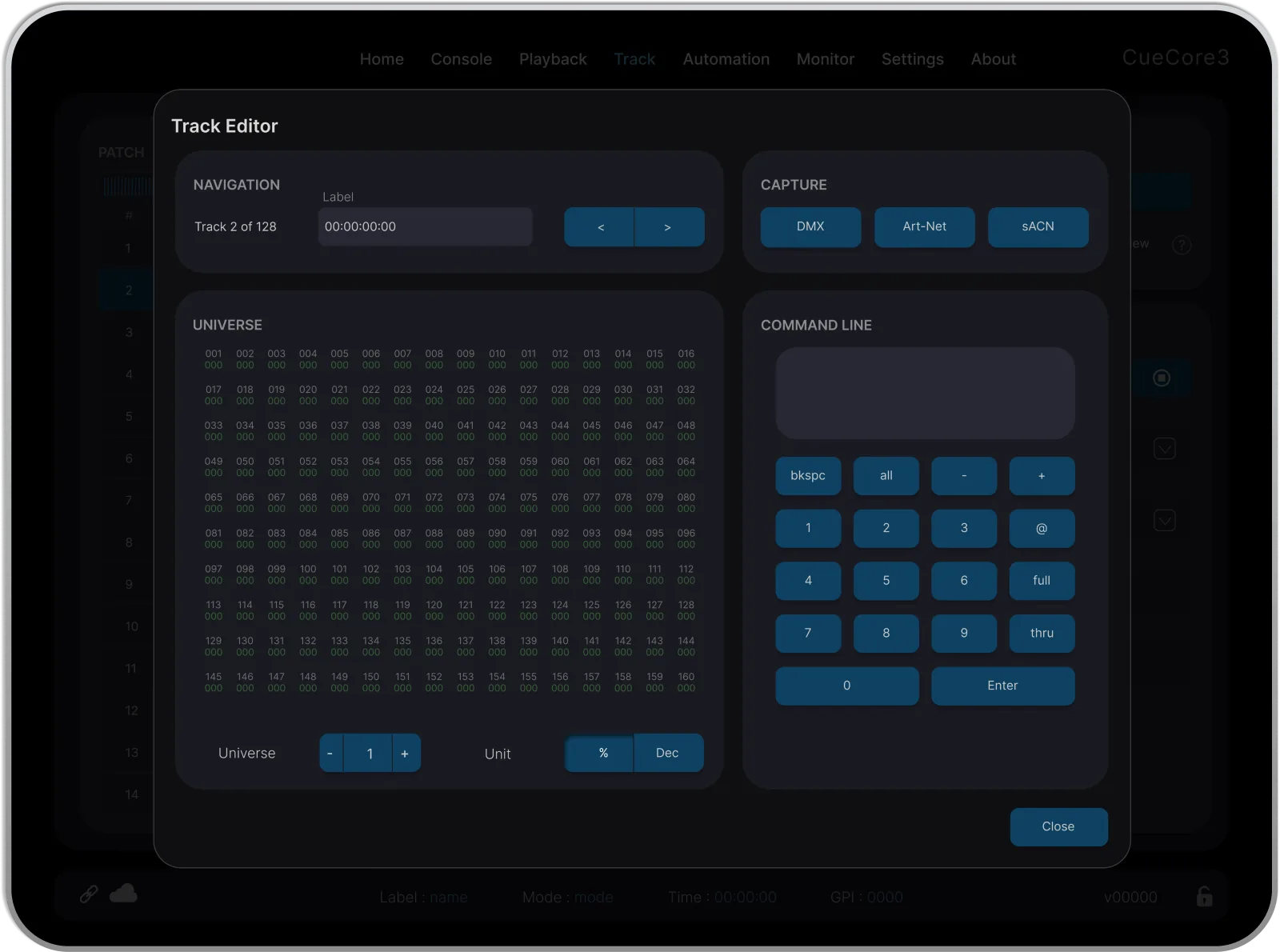Screen dimensions: 1280x952
Task: Click the cloud icon in status bar
Action: click(x=123, y=894)
